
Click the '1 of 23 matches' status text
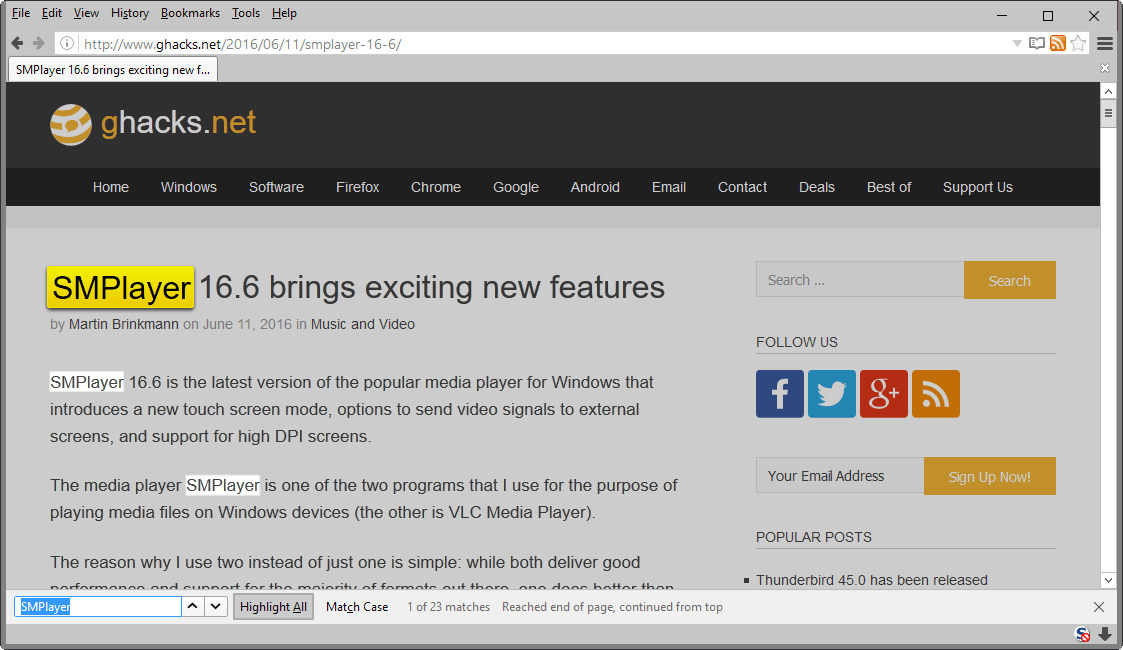(448, 607)
